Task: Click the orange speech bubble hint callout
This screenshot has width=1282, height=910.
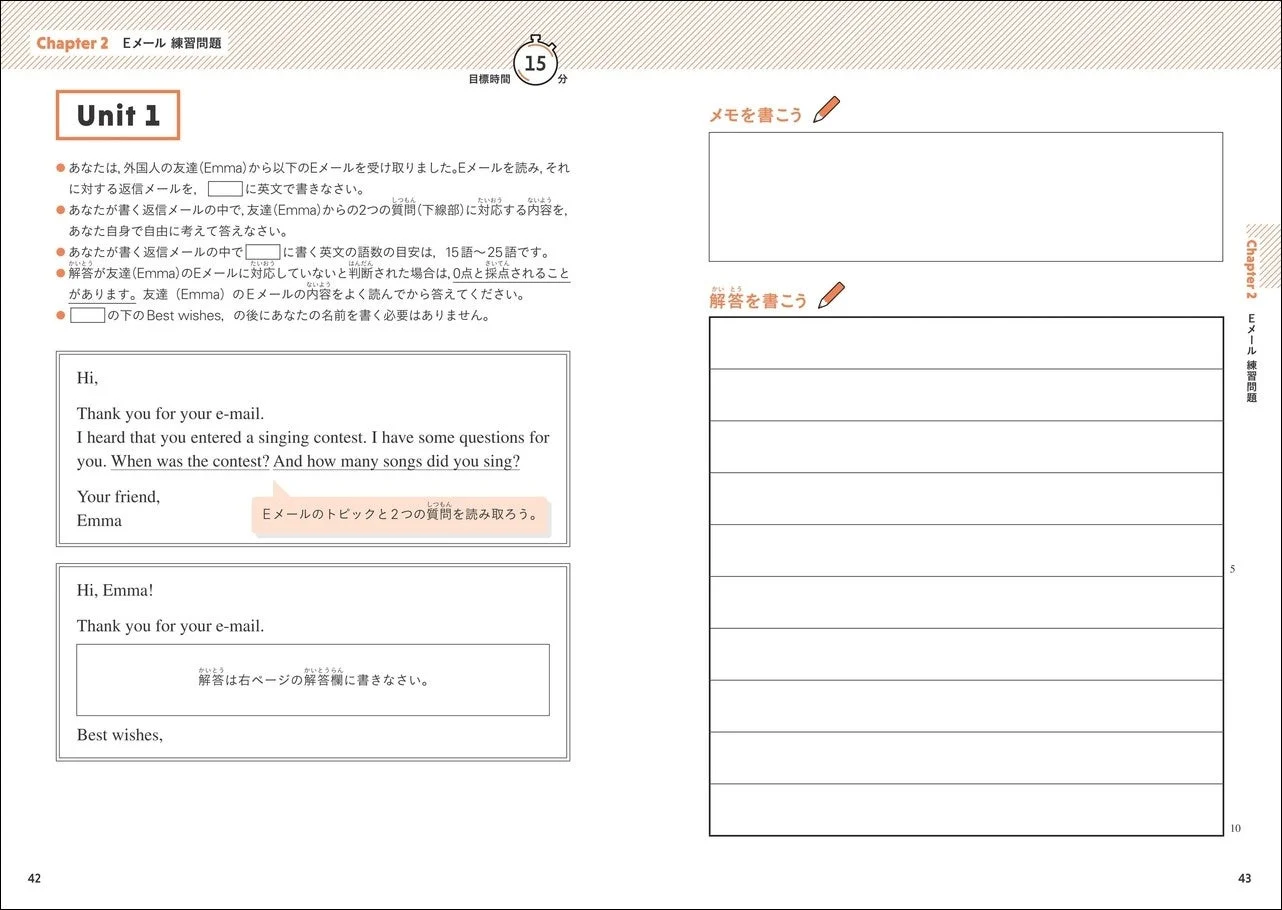Action: [x=401, y=516]
